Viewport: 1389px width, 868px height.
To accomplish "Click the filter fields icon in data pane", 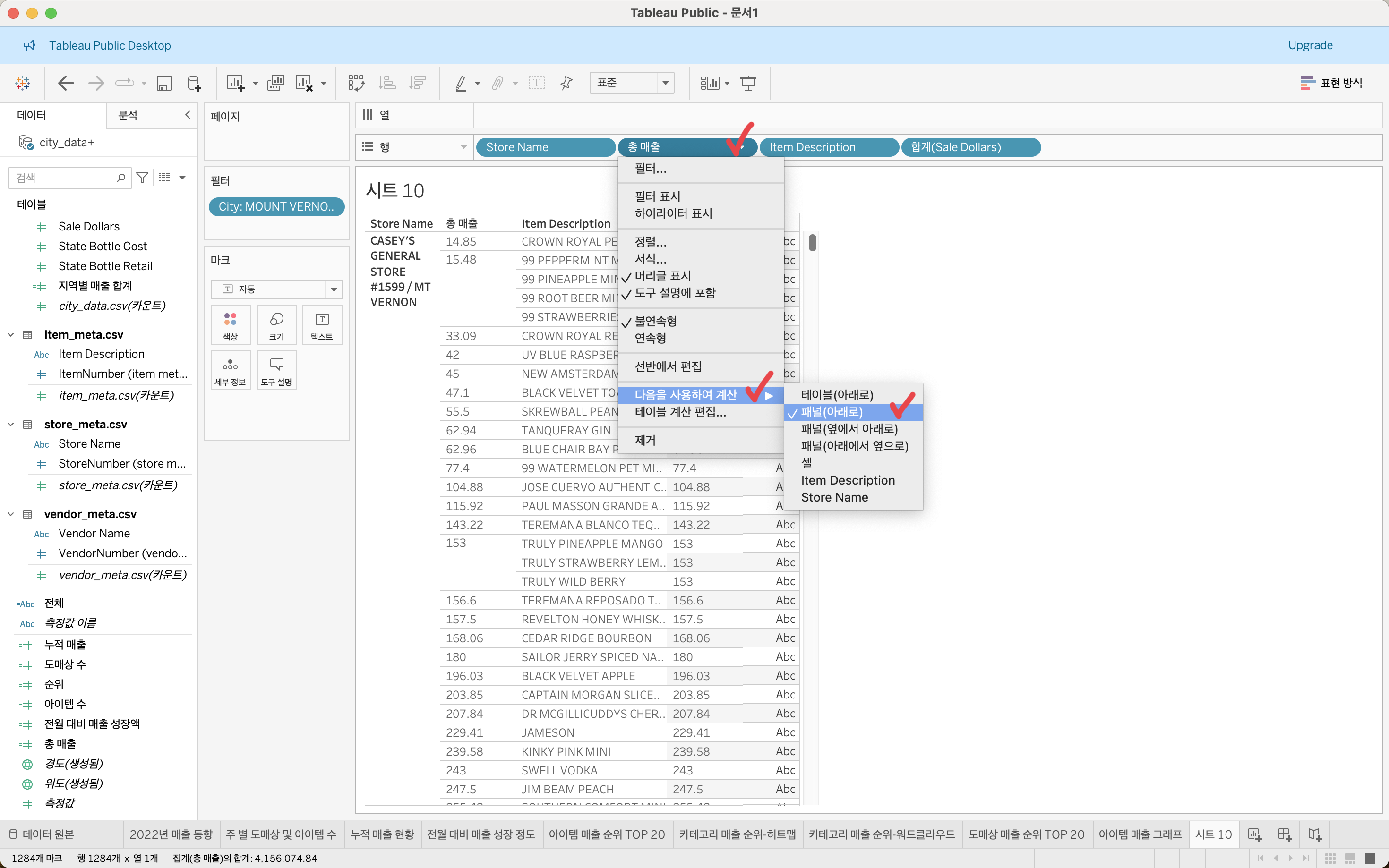I will pos(142,178).
